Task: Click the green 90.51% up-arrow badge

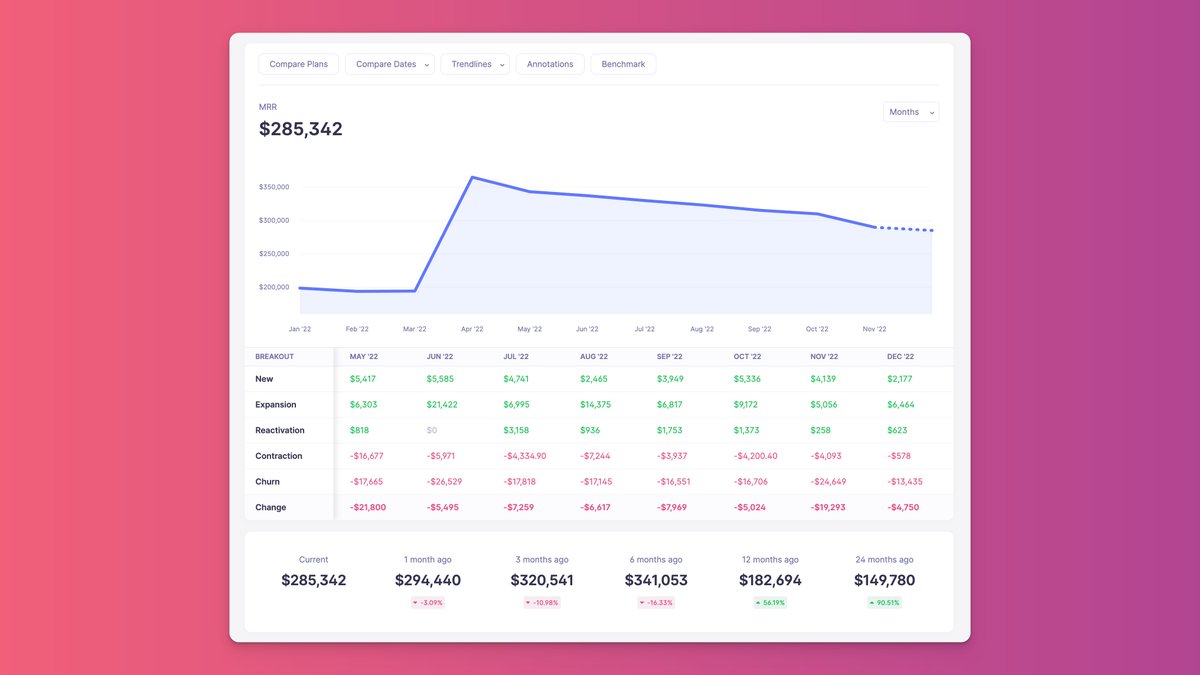Action: (x=884, y=603)
